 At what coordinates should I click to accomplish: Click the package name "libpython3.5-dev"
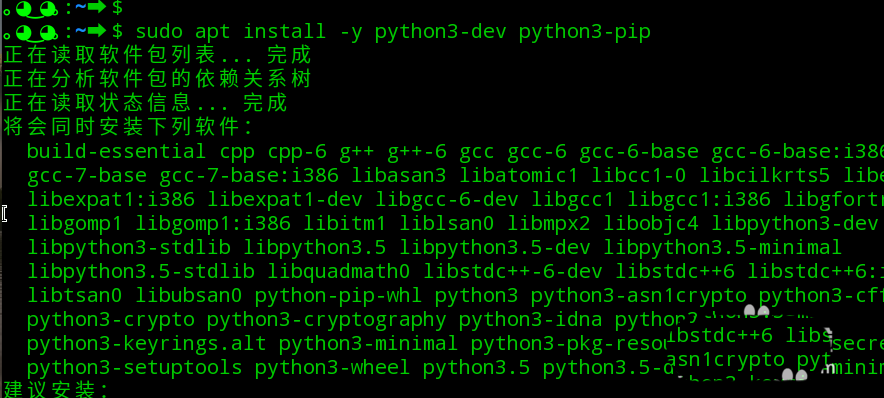[494, 248]
